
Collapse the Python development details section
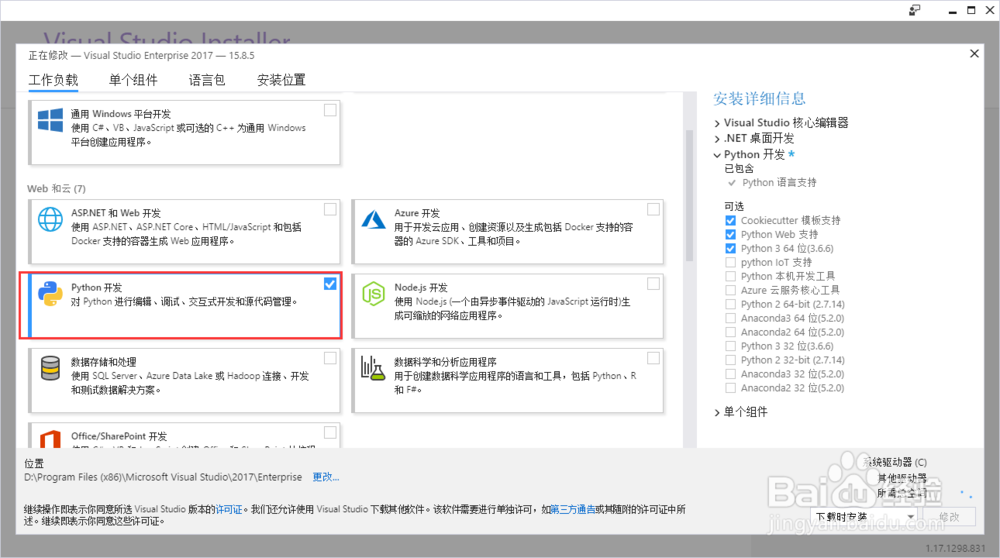coord(717,155)
